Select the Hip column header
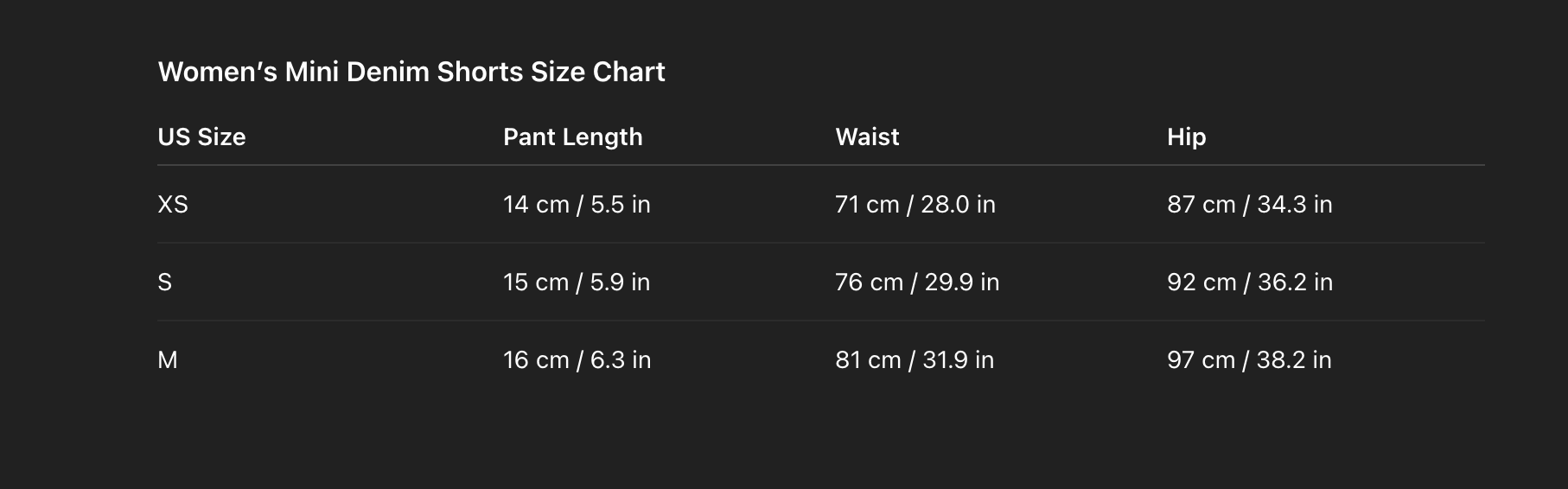This screenshot has height=489, width=1568. click(1186, 137)
